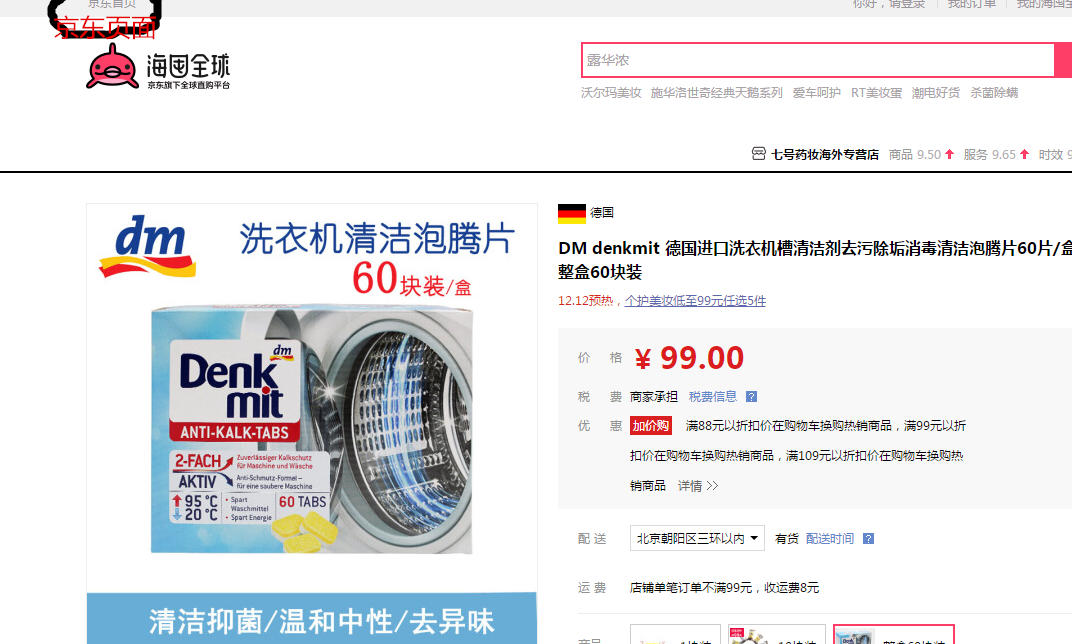Screen dimensions: 1072x644
Task: Expand promotion details via 详情 arrows
Action: point(698,486)
